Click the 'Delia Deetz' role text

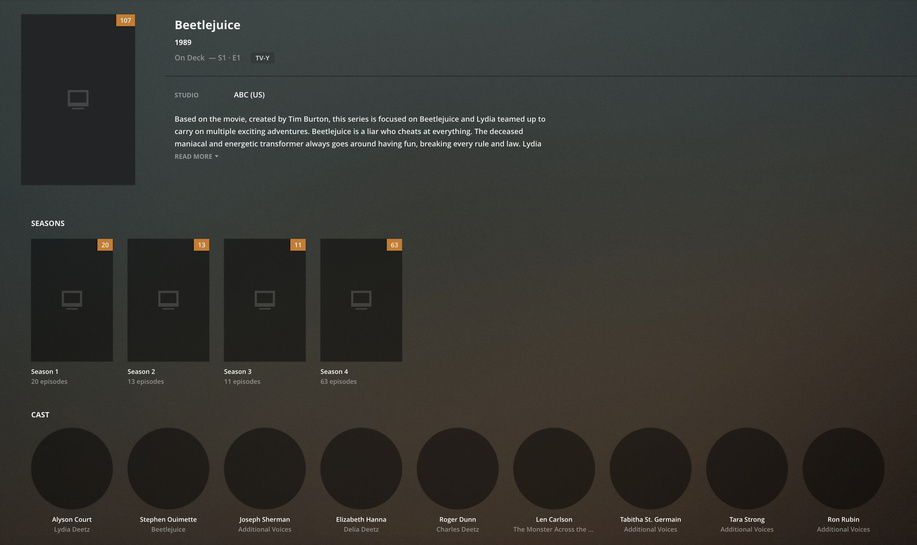pyautogui.click(x=361, y=530)
